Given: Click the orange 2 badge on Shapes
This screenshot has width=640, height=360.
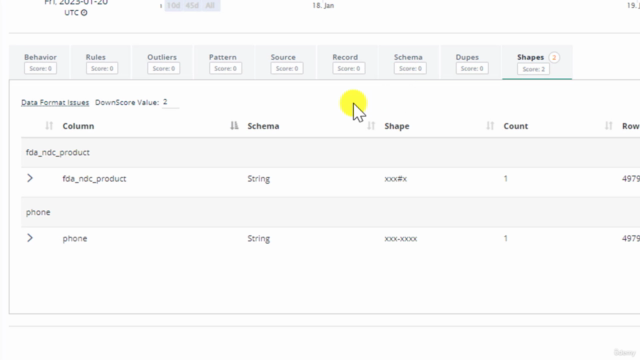Looking at the screenshot, I should tap(554, 58).
